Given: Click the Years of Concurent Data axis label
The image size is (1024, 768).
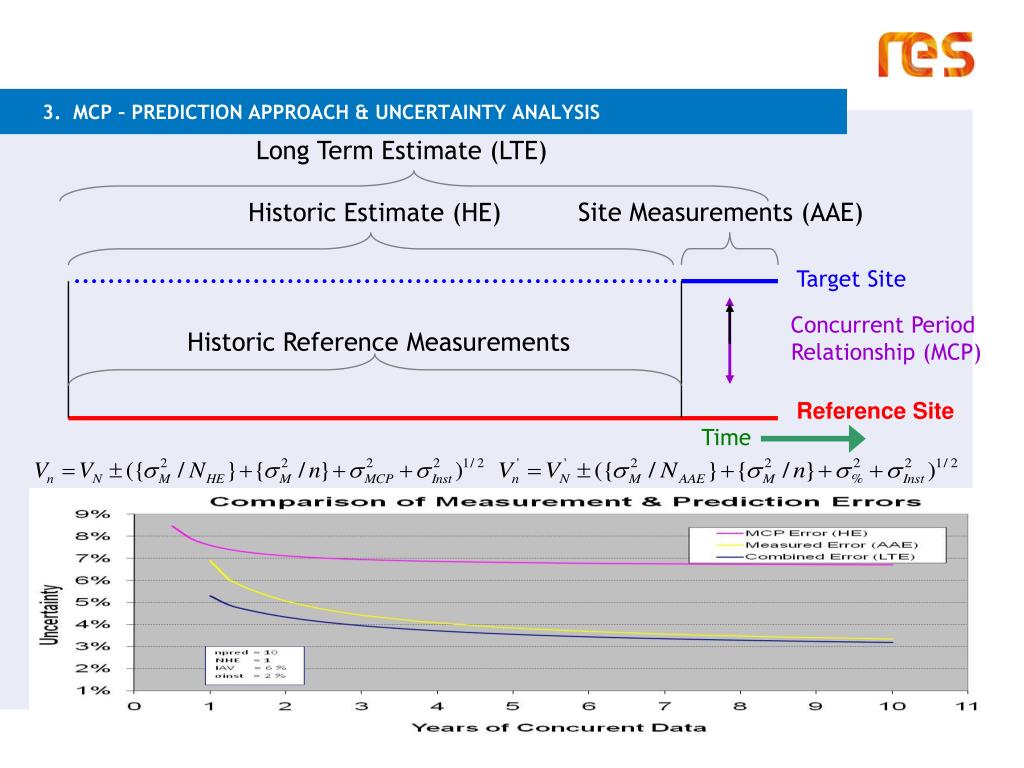Looking at the screenshot, I should [559, 728].
